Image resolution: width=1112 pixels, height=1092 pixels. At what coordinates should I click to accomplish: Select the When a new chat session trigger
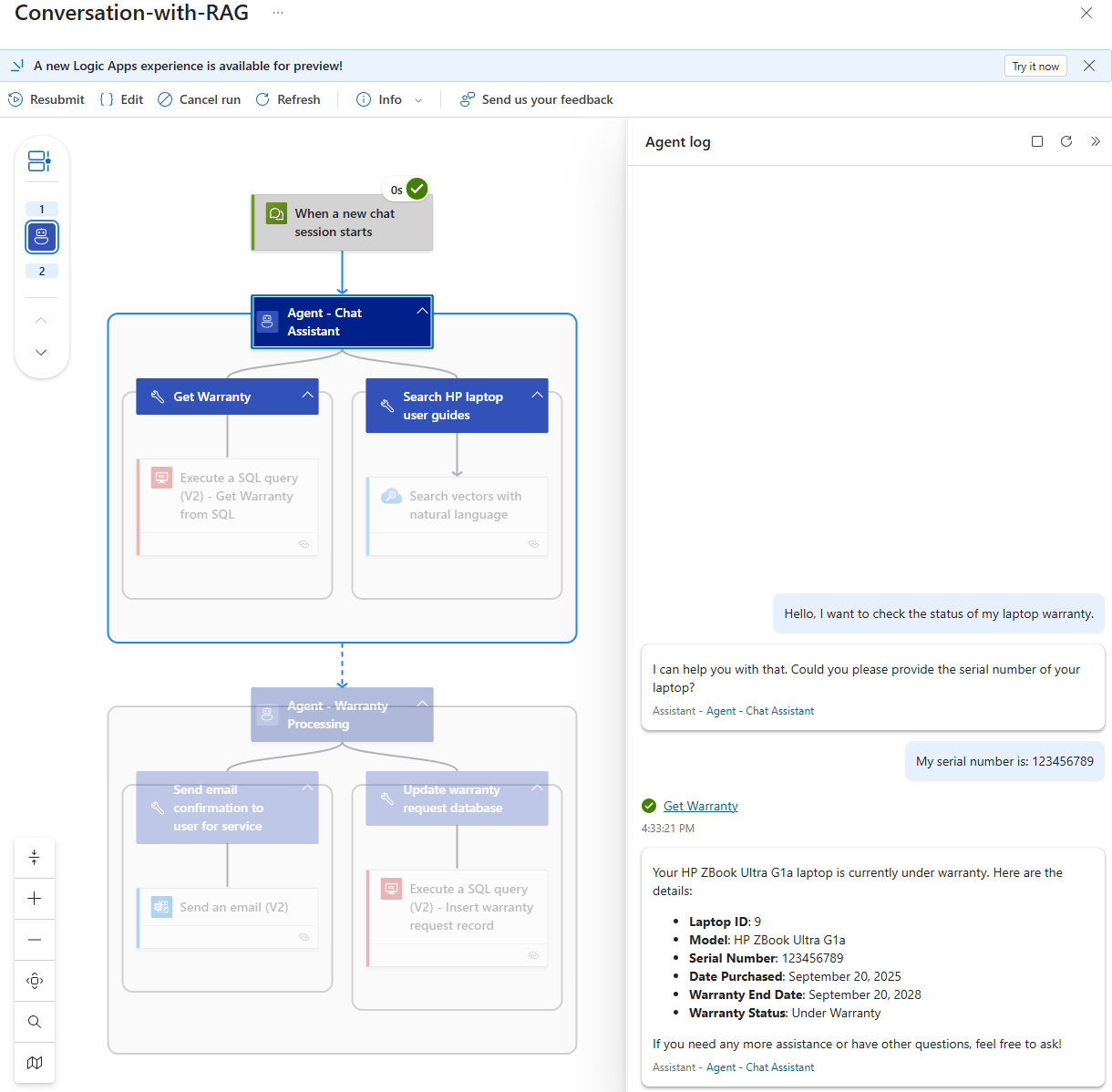[343, 223]
